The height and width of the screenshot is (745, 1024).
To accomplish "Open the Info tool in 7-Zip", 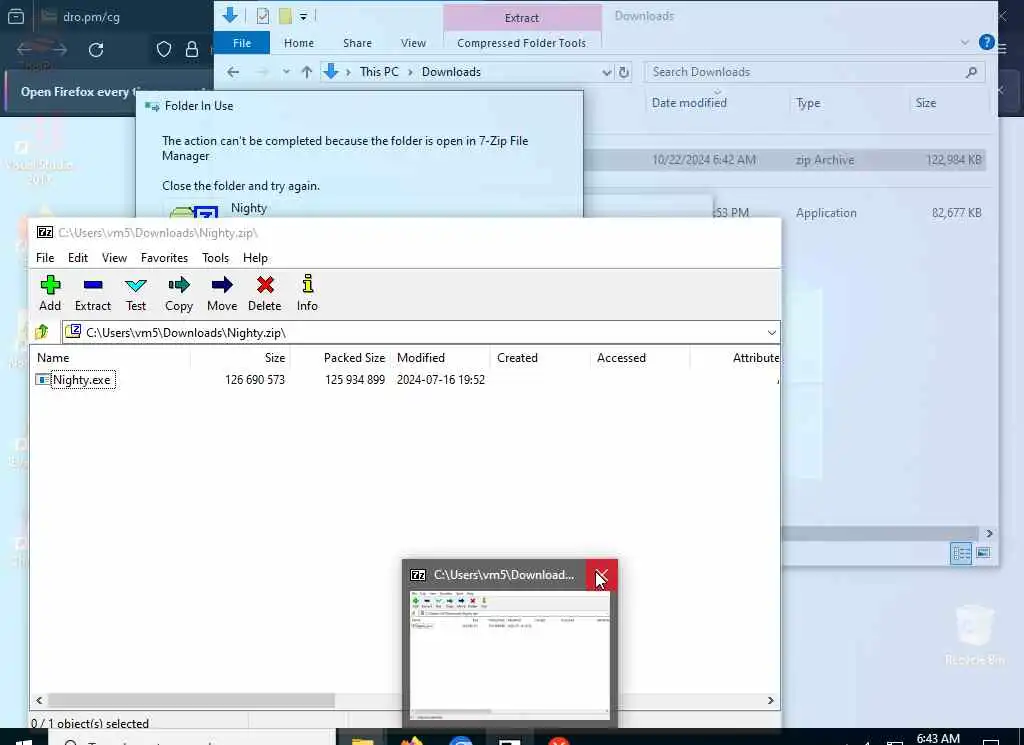I will point(307,293).
